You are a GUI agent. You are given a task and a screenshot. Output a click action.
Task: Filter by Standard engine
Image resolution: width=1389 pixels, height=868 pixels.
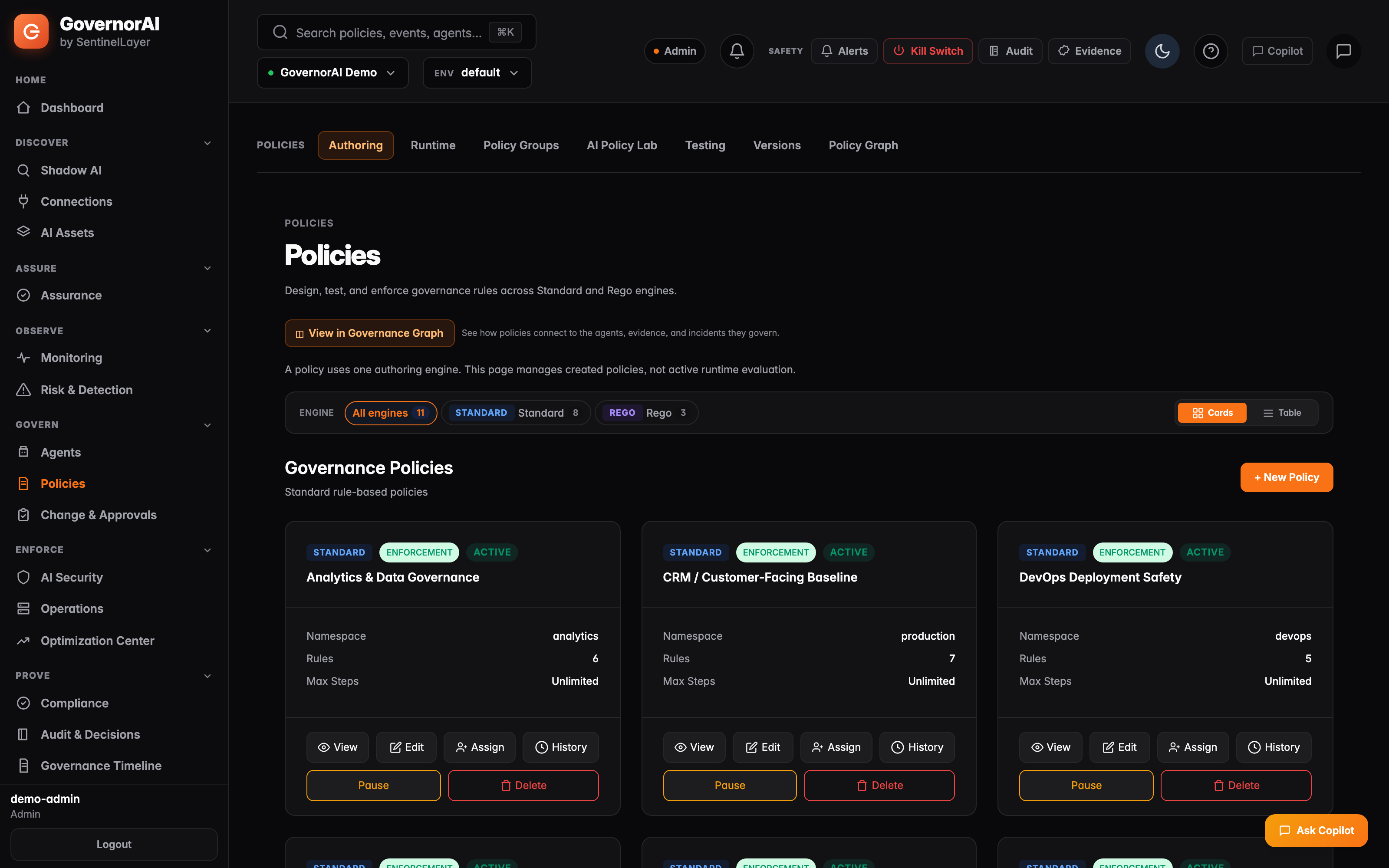(x=515, y=413)
